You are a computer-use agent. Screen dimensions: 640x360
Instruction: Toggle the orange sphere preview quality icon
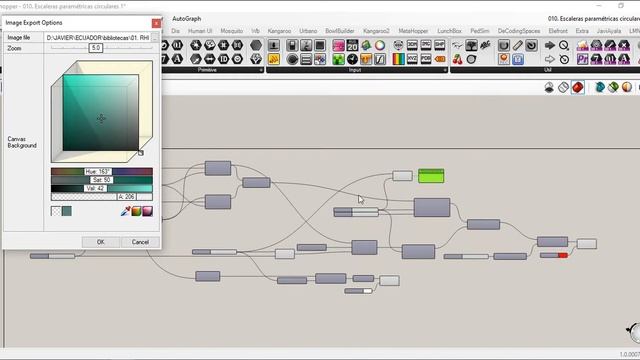(x=627, y=87)
